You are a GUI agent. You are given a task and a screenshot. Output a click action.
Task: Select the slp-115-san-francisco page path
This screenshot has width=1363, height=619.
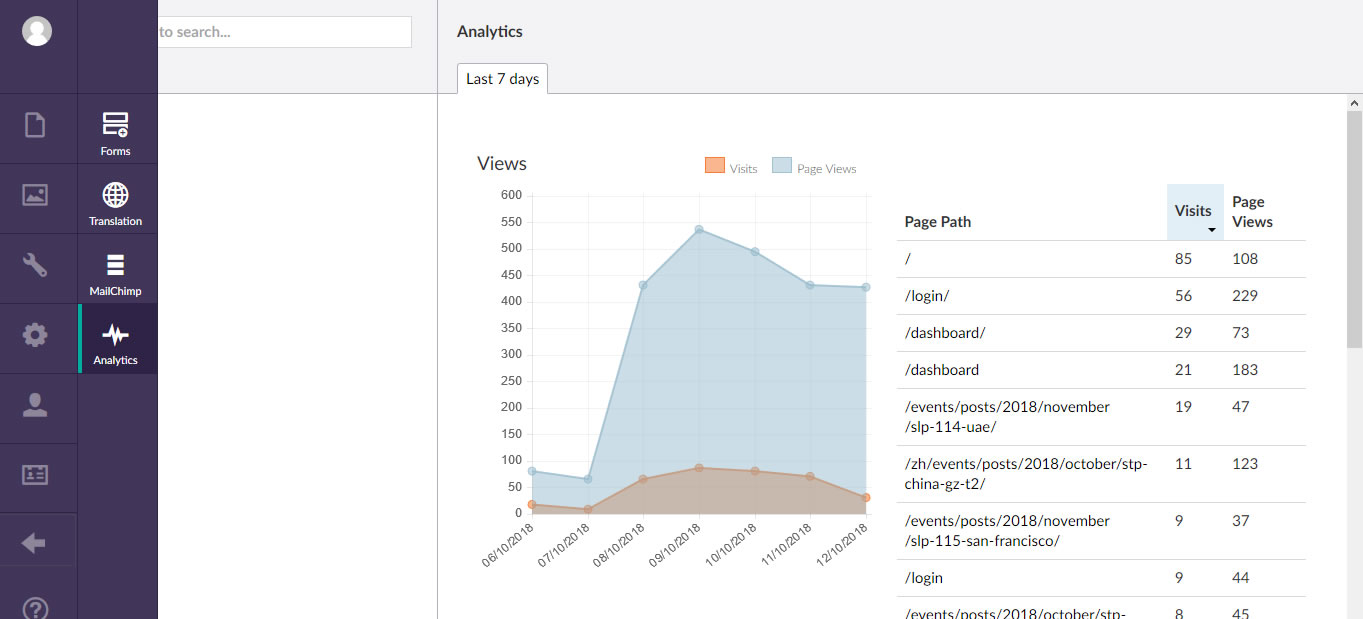pyautogui.click(x=1007, y=531)
